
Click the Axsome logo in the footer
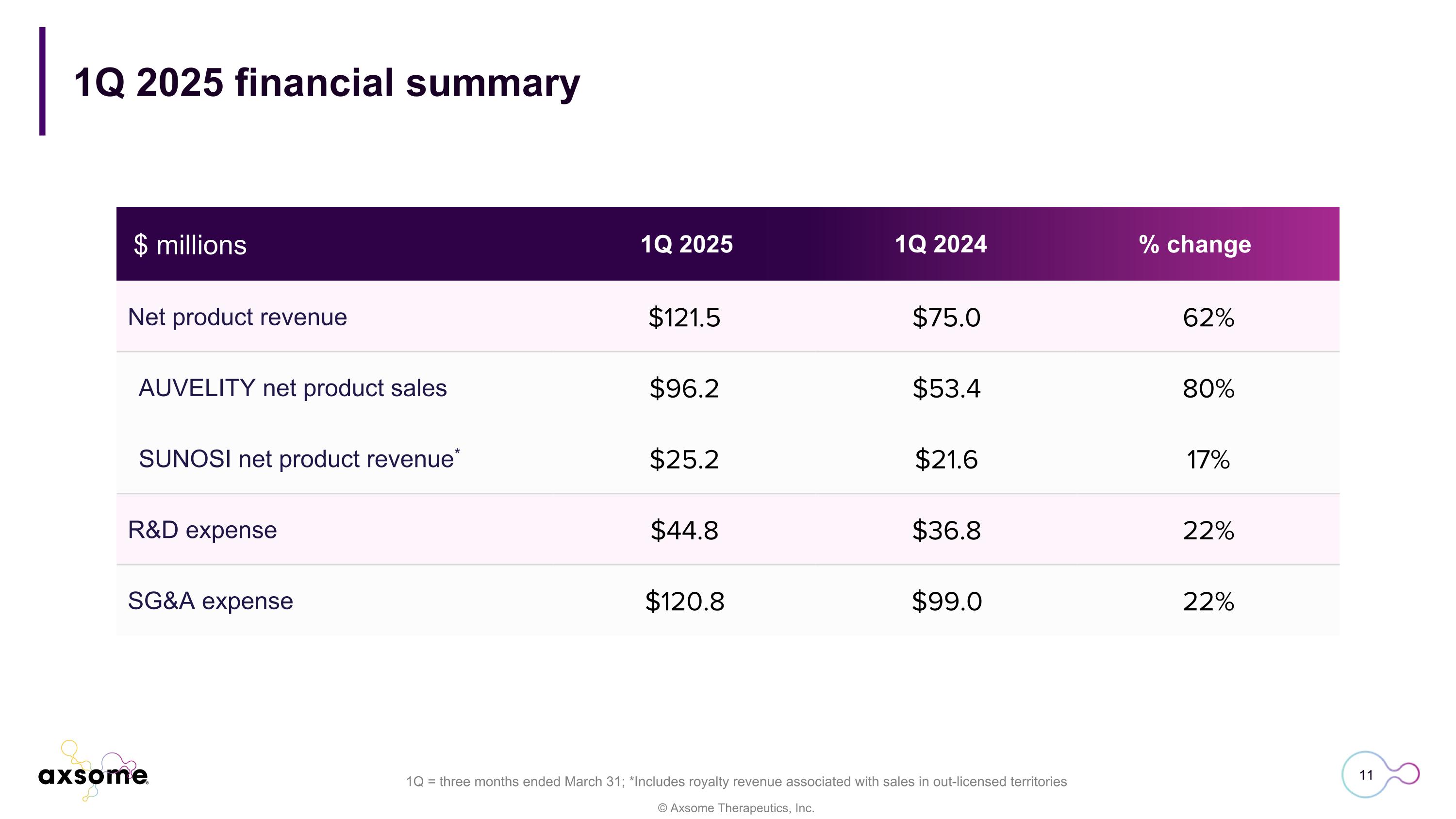coord(93,773)
